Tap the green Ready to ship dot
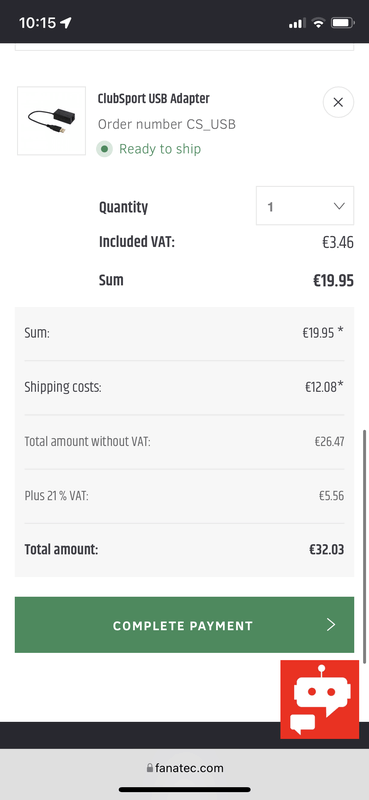Image resolution: width=369 pixels, height=800 pixels. (x=104, y=149)
